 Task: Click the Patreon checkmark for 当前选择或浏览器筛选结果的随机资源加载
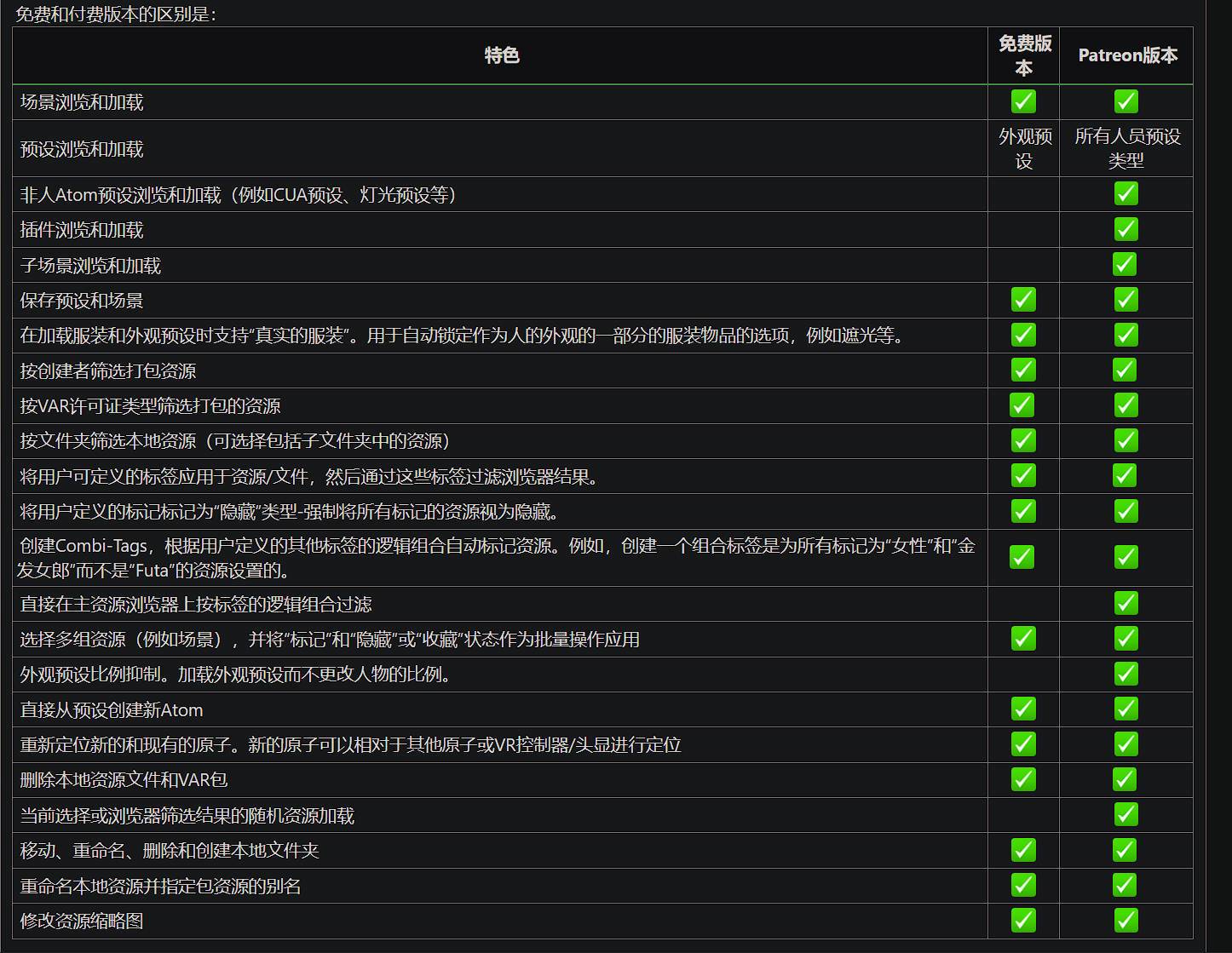coord(1125,815)
